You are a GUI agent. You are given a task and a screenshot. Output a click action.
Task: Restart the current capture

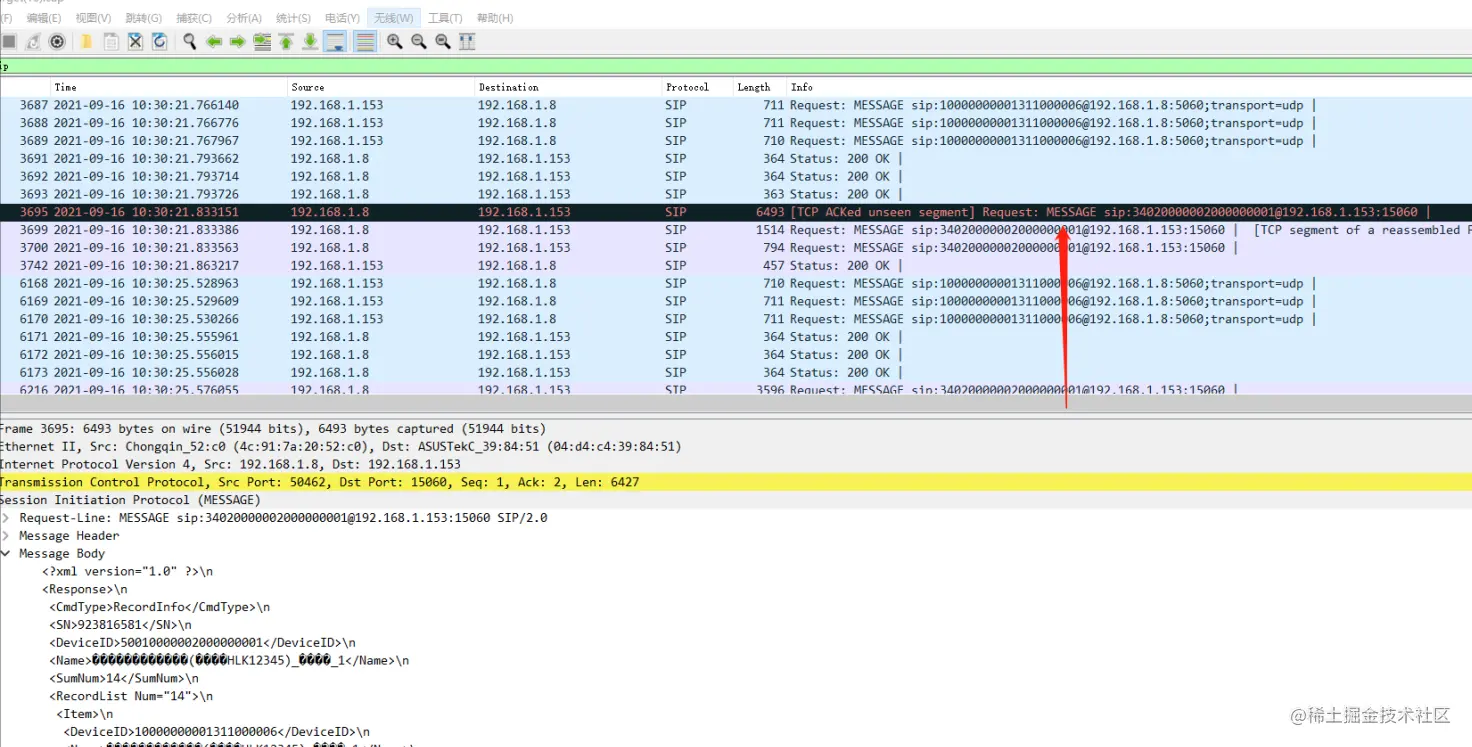[33, 42]
